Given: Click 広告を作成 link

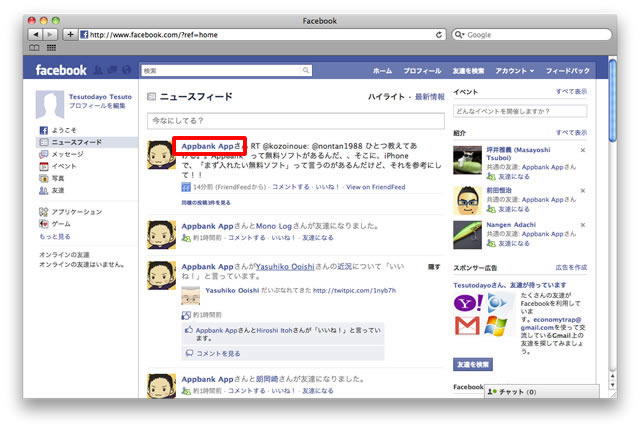Looking at the screenshot, I should (571, 268).
